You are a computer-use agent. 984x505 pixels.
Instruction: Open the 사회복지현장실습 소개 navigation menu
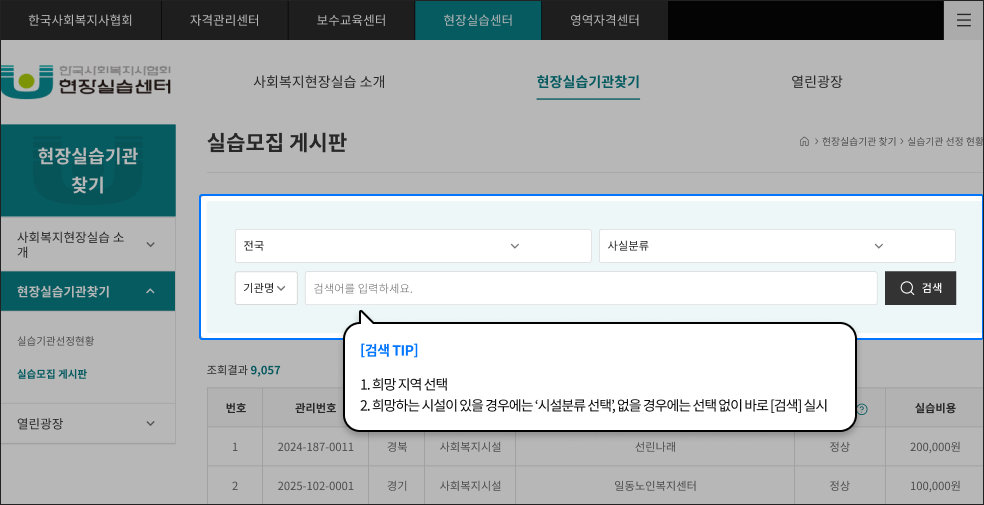(x=319, y=82)
